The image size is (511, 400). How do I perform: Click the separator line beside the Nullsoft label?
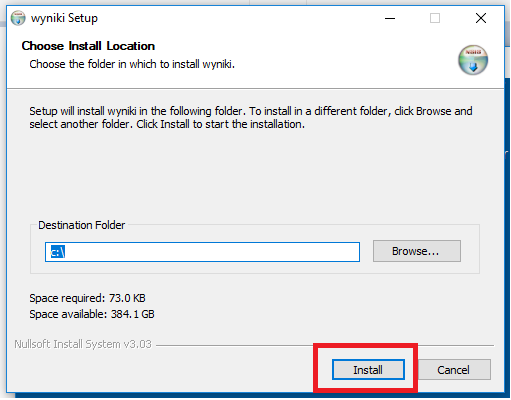[325, 345]
